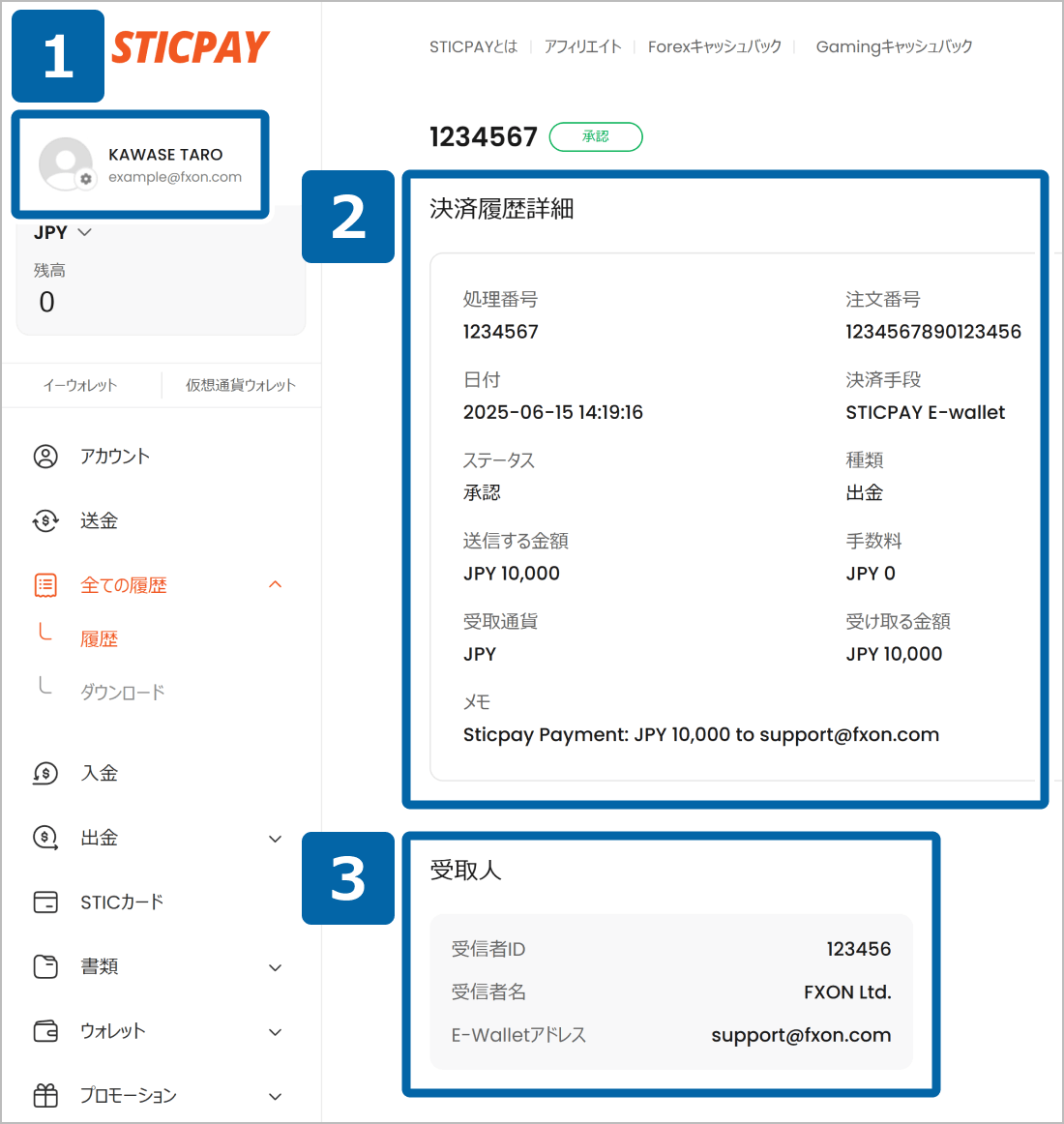Click the all history (全ての履歴) list icon

click(x=45, y=585)
